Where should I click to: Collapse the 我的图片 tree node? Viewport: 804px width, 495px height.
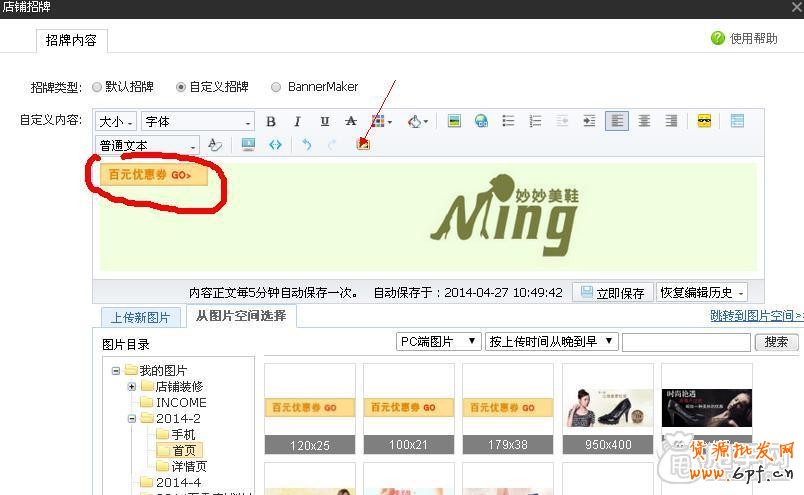coord(116,370)
